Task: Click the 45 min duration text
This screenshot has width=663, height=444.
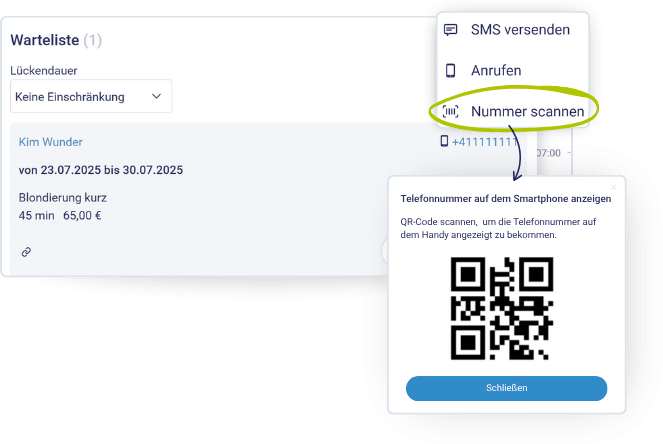Action: (x=36, y=216)
